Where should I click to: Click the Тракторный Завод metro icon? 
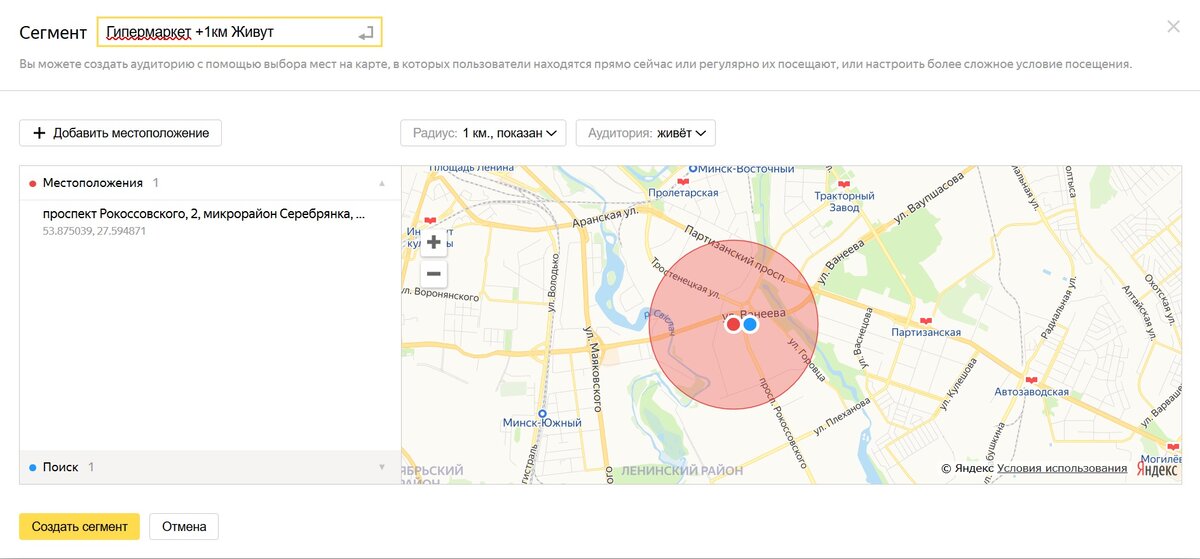[x=844, y=185]
